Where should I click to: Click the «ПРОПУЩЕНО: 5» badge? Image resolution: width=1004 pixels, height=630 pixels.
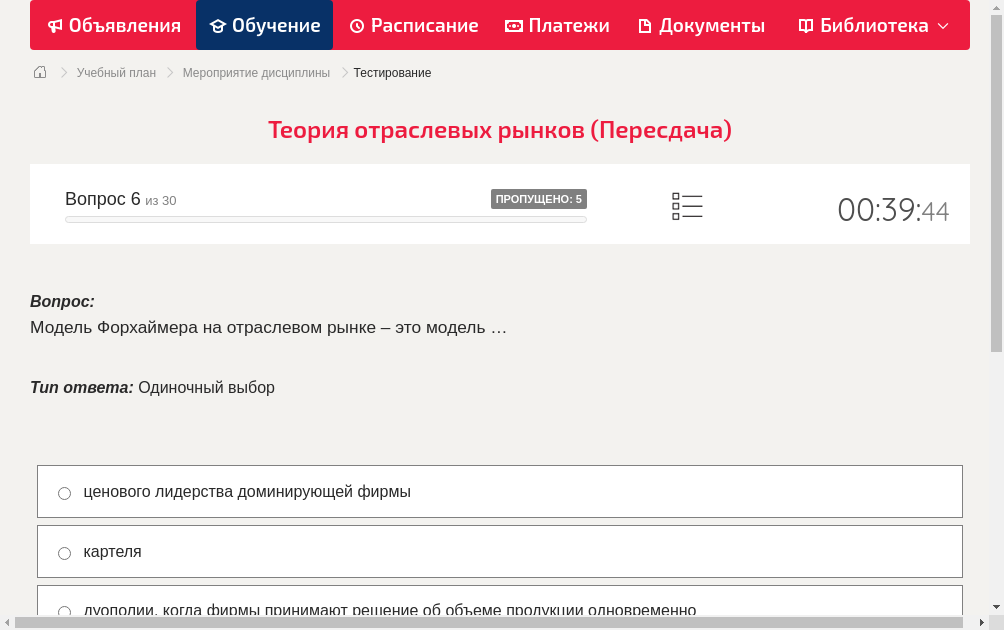tap(538, 198)
